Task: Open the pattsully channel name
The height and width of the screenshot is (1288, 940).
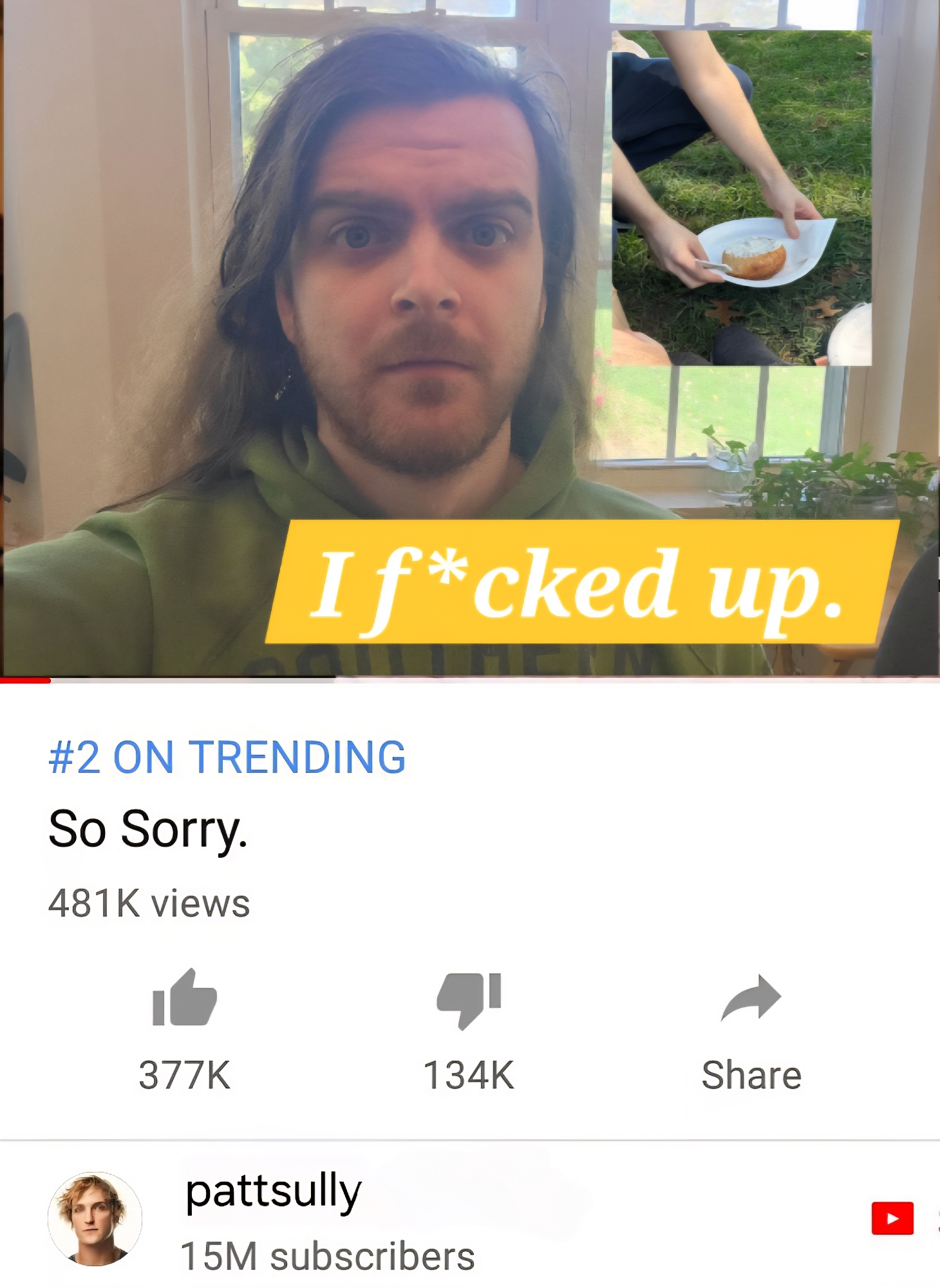Action: tap(274, 1191)
